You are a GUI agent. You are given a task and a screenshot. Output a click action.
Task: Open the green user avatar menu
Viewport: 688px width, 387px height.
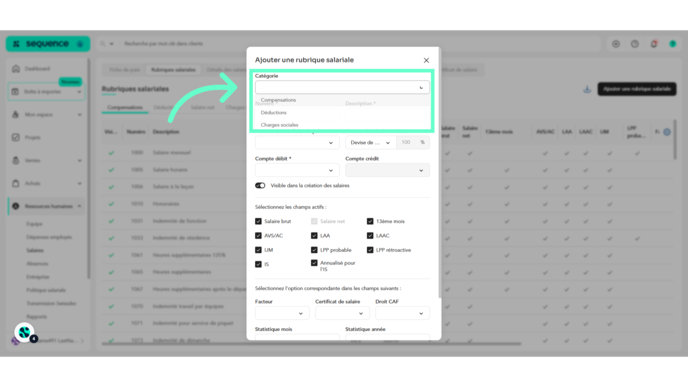click(673, 44)
